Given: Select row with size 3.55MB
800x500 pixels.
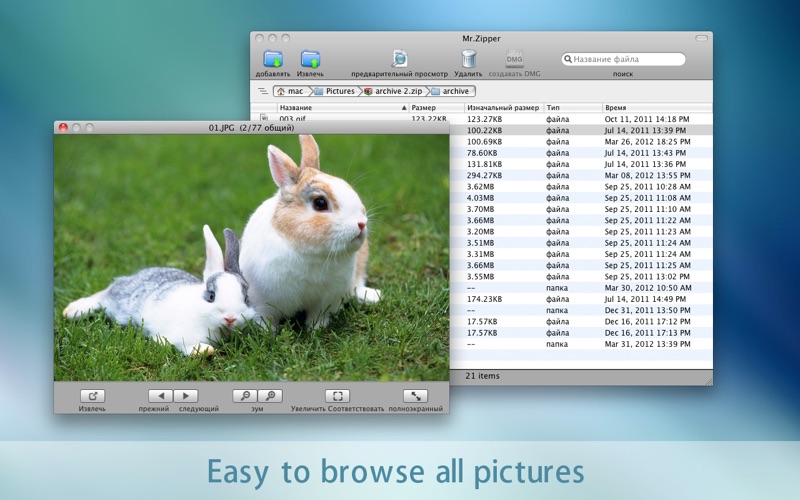Looking at the screenshot, I should 581,276.
